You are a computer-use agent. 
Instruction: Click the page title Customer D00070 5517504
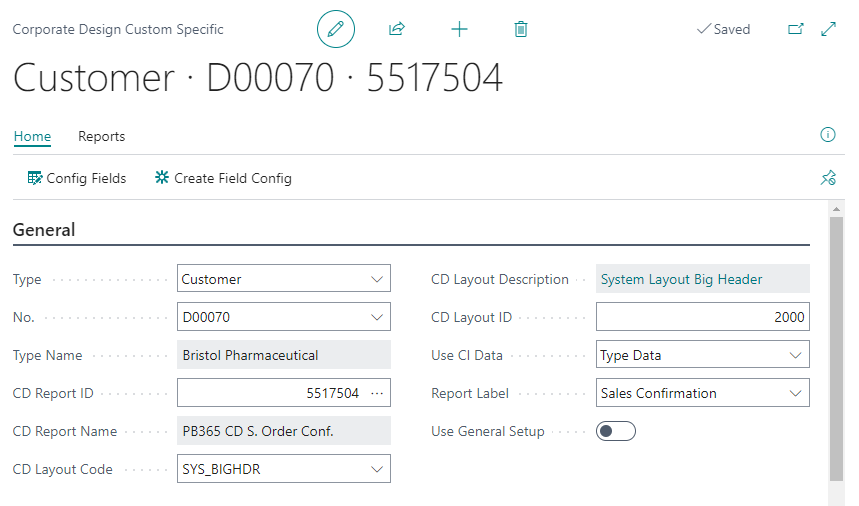[x=257, y=78]
